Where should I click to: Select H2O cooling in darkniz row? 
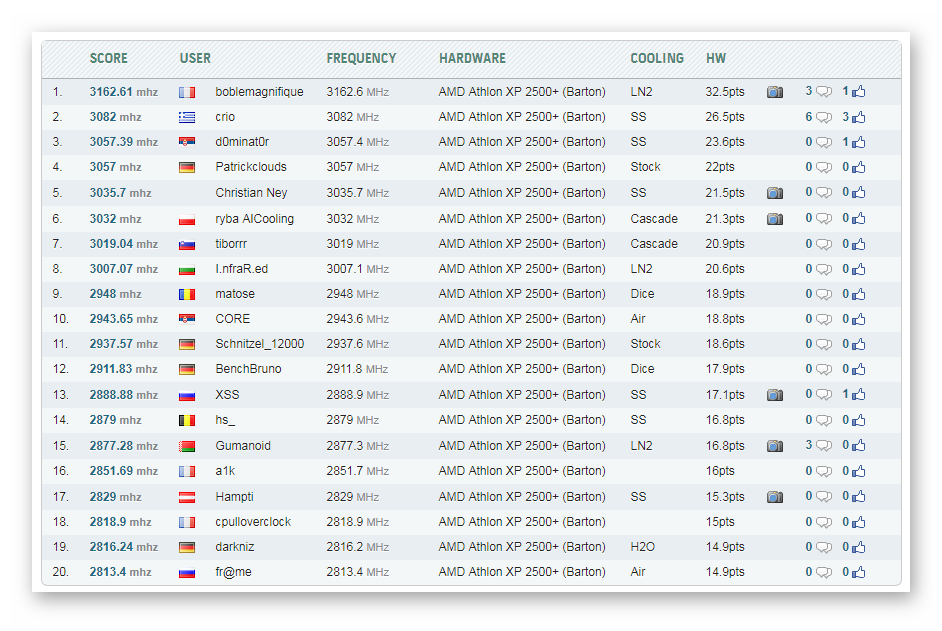[642, 547]
